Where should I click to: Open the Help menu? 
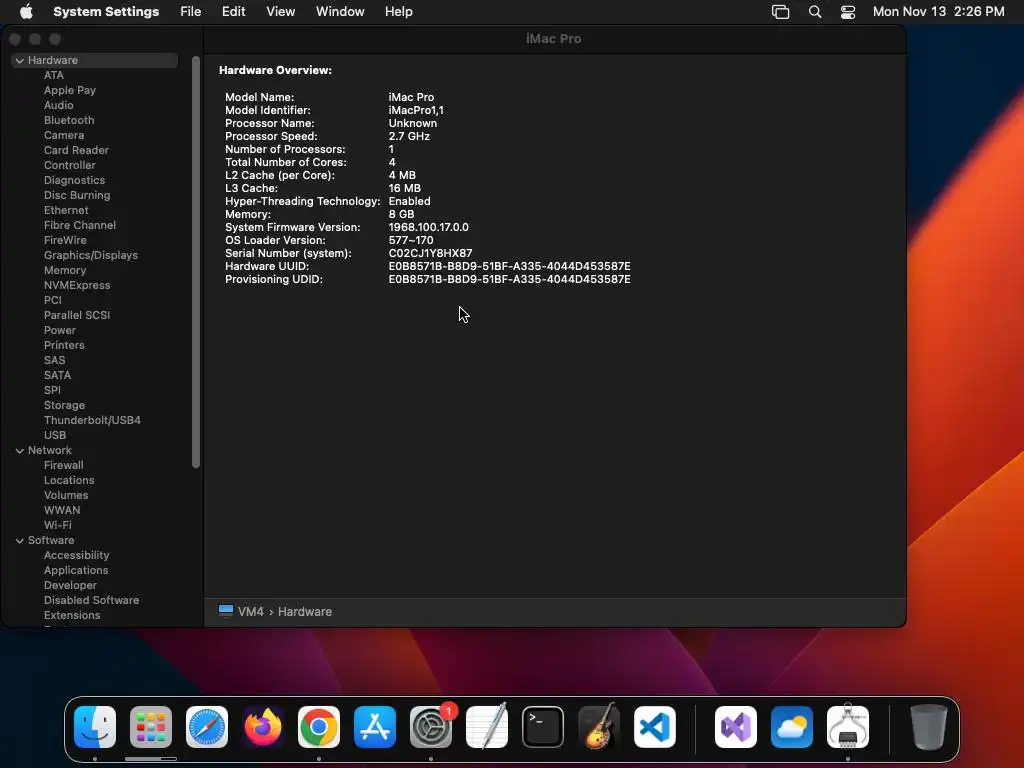click(398, 12)
